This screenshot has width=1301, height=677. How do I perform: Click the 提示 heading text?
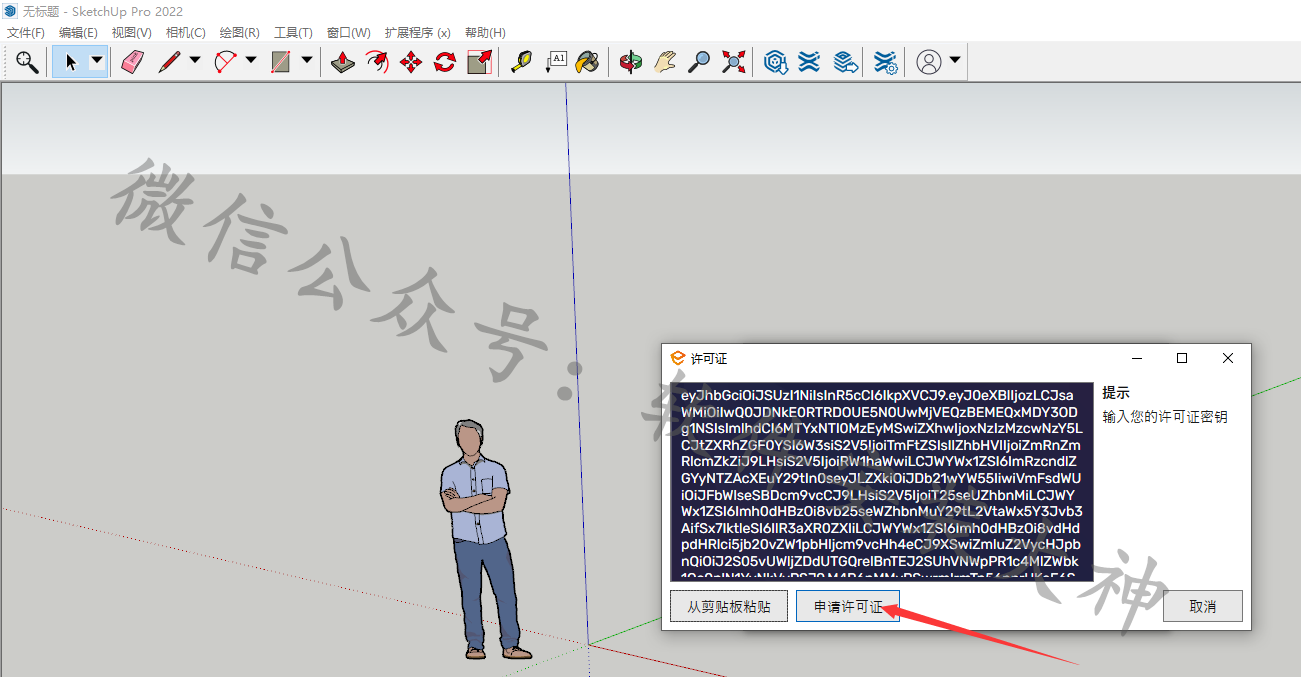(x=1116, y=393)
